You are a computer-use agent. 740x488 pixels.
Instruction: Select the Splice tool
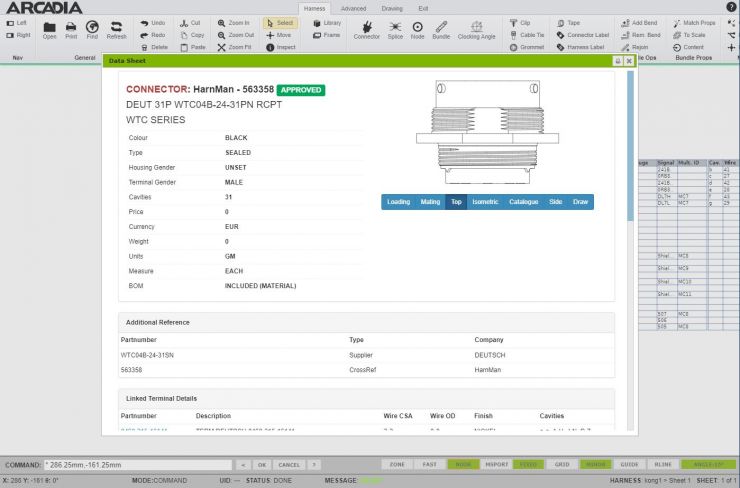coord(395,30)
